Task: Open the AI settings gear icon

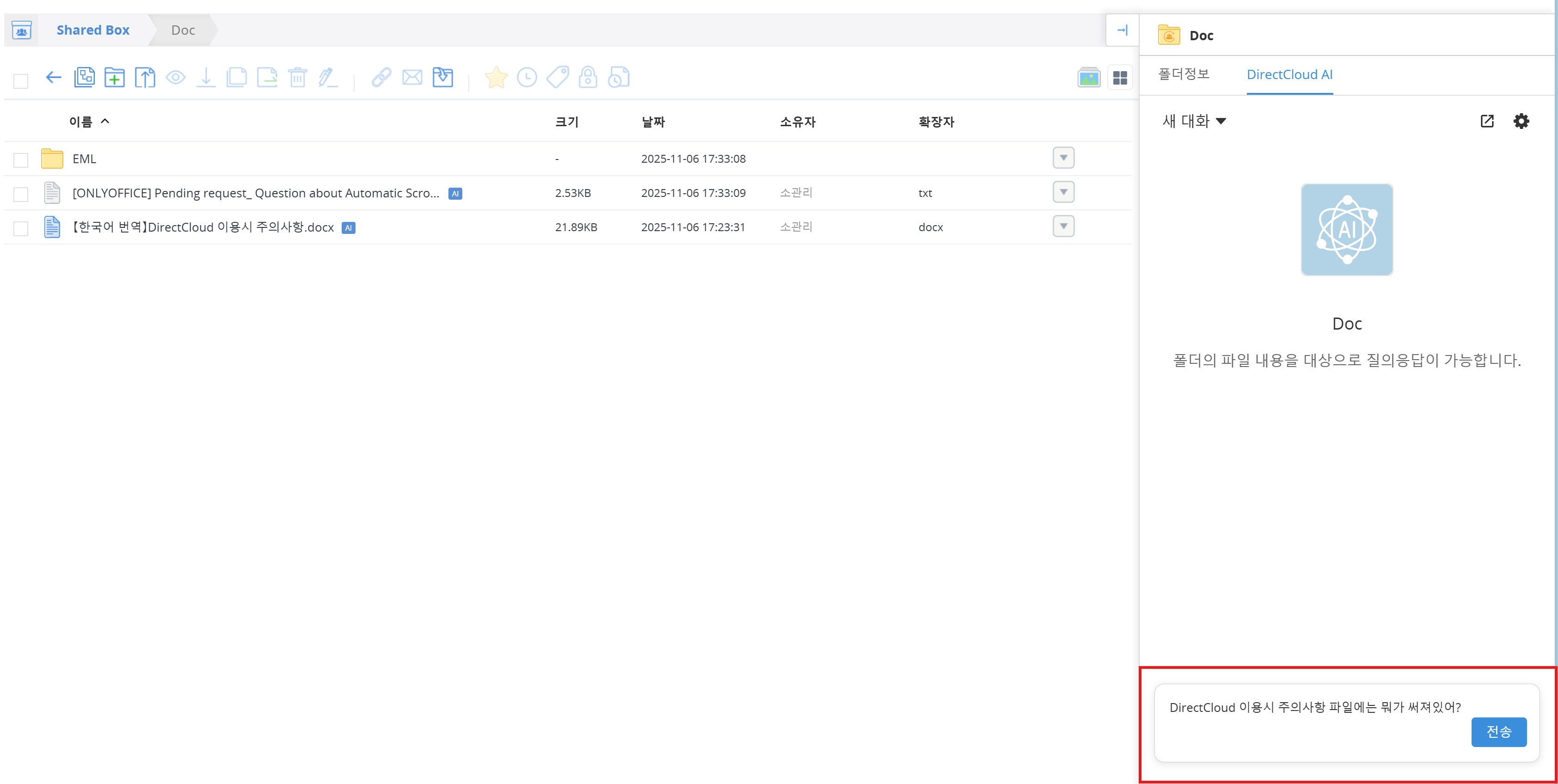Action: (x=1521, y=121)
